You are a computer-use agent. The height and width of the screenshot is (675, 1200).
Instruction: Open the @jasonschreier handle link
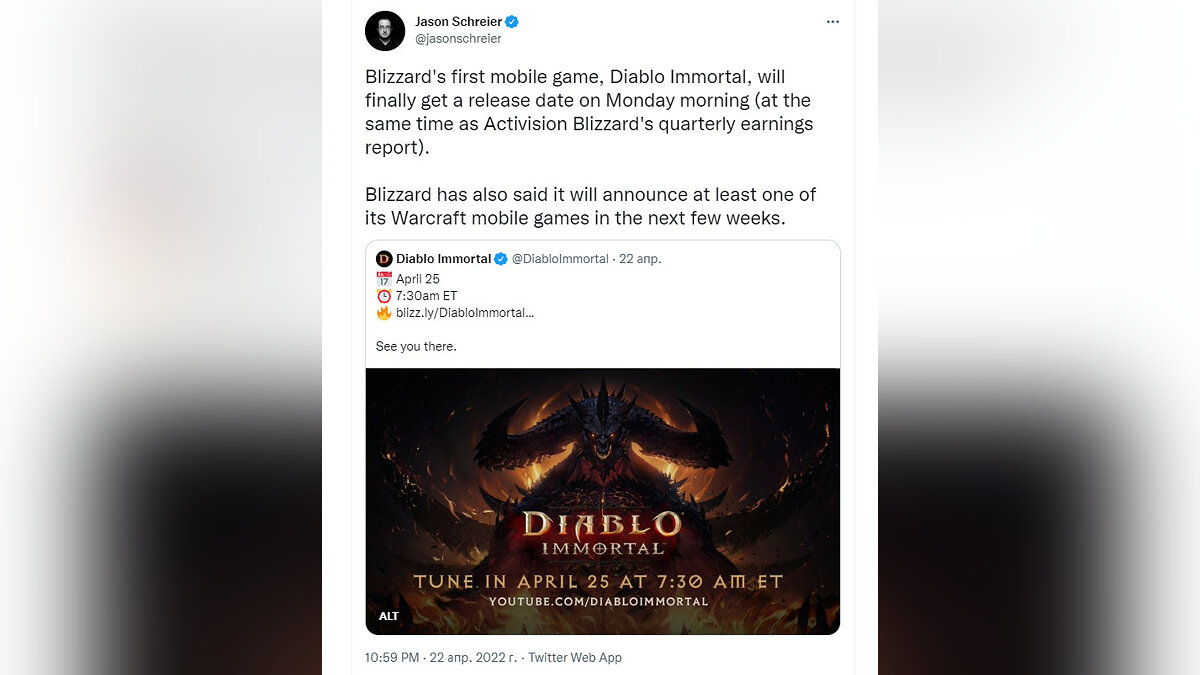(458, 39)
